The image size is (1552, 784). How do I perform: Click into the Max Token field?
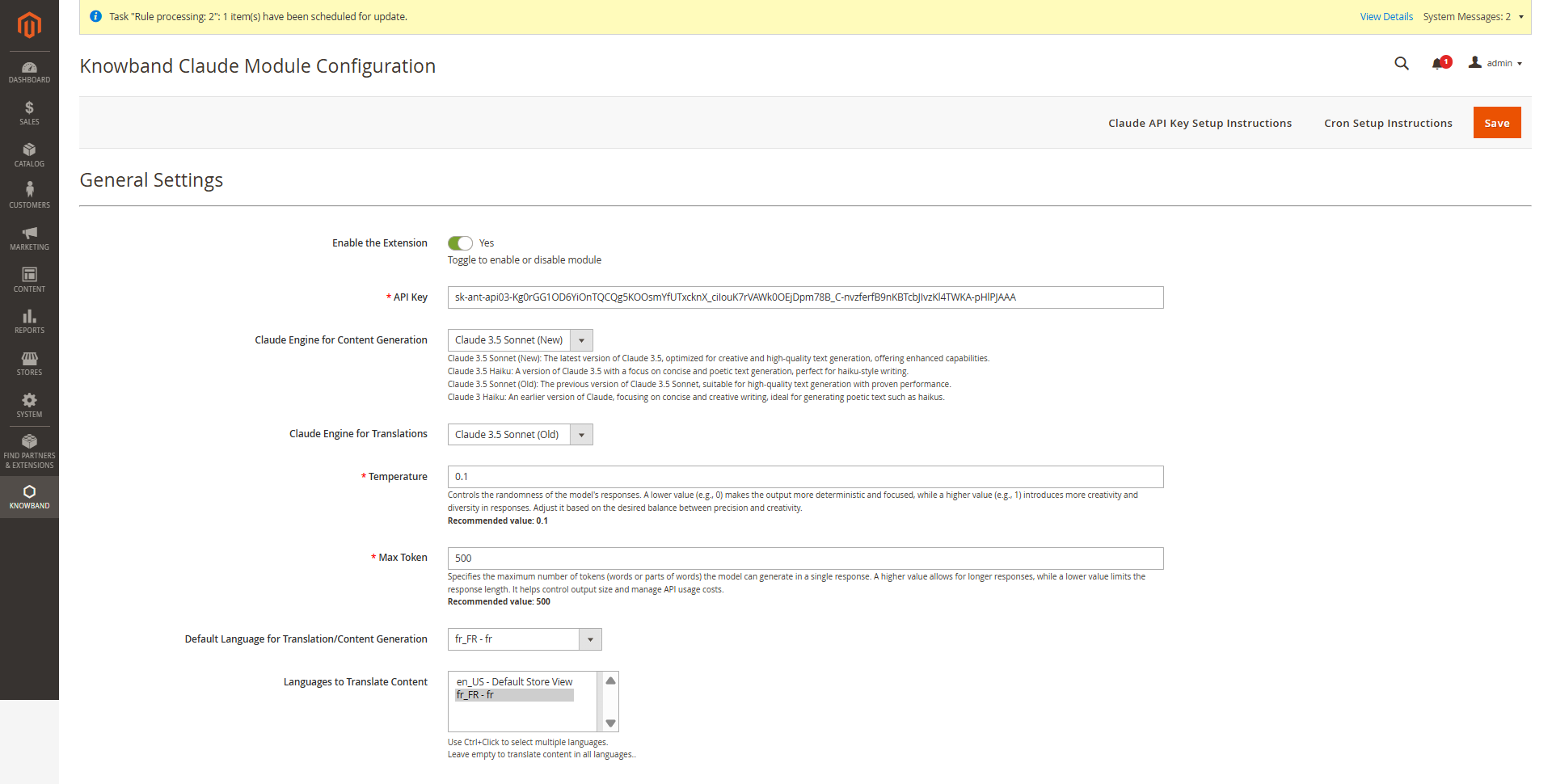click(805, 558)
